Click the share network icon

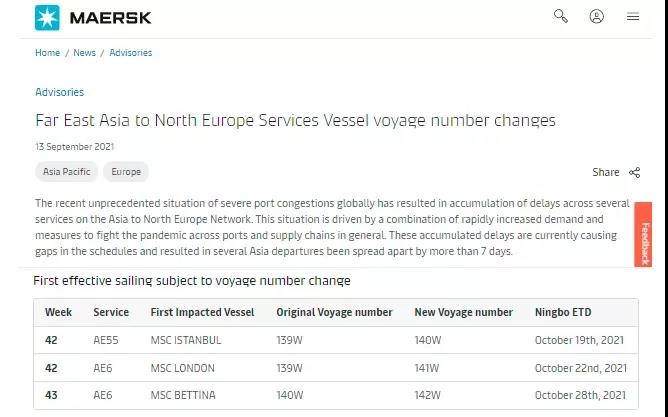pos(634,172)
